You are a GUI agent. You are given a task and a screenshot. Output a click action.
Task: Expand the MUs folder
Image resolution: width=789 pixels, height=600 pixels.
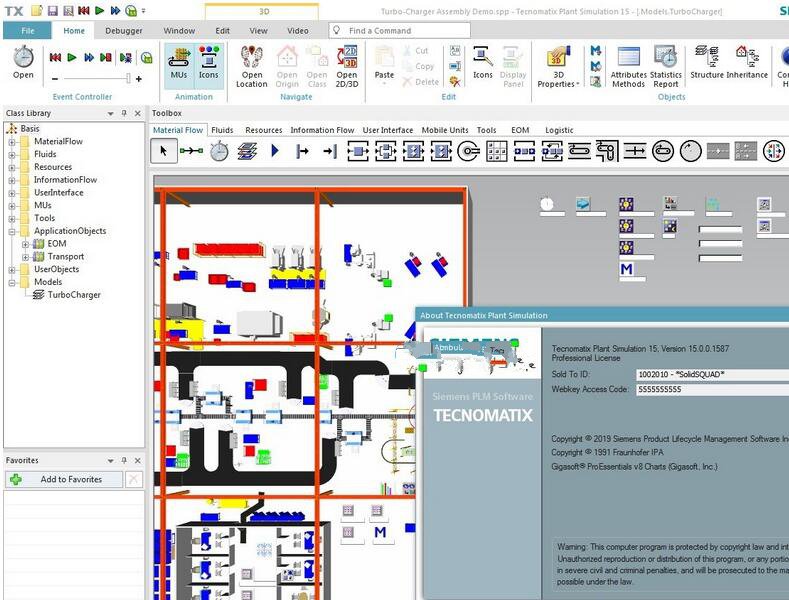[x=12, y=205]
